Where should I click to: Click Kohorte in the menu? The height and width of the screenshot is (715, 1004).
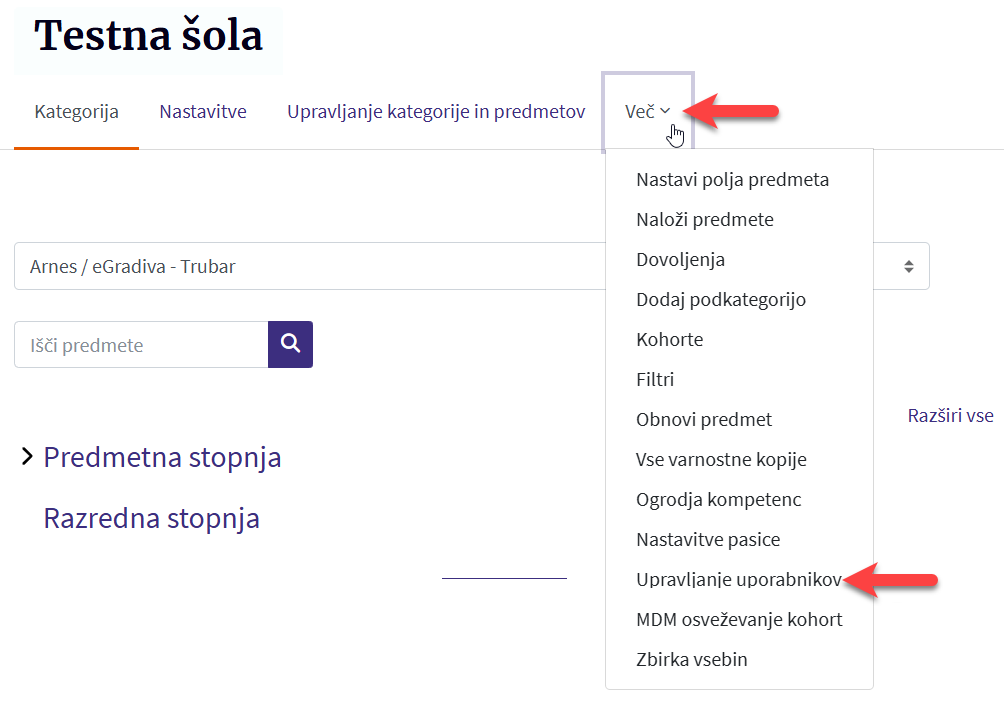[x=669, y=340]
